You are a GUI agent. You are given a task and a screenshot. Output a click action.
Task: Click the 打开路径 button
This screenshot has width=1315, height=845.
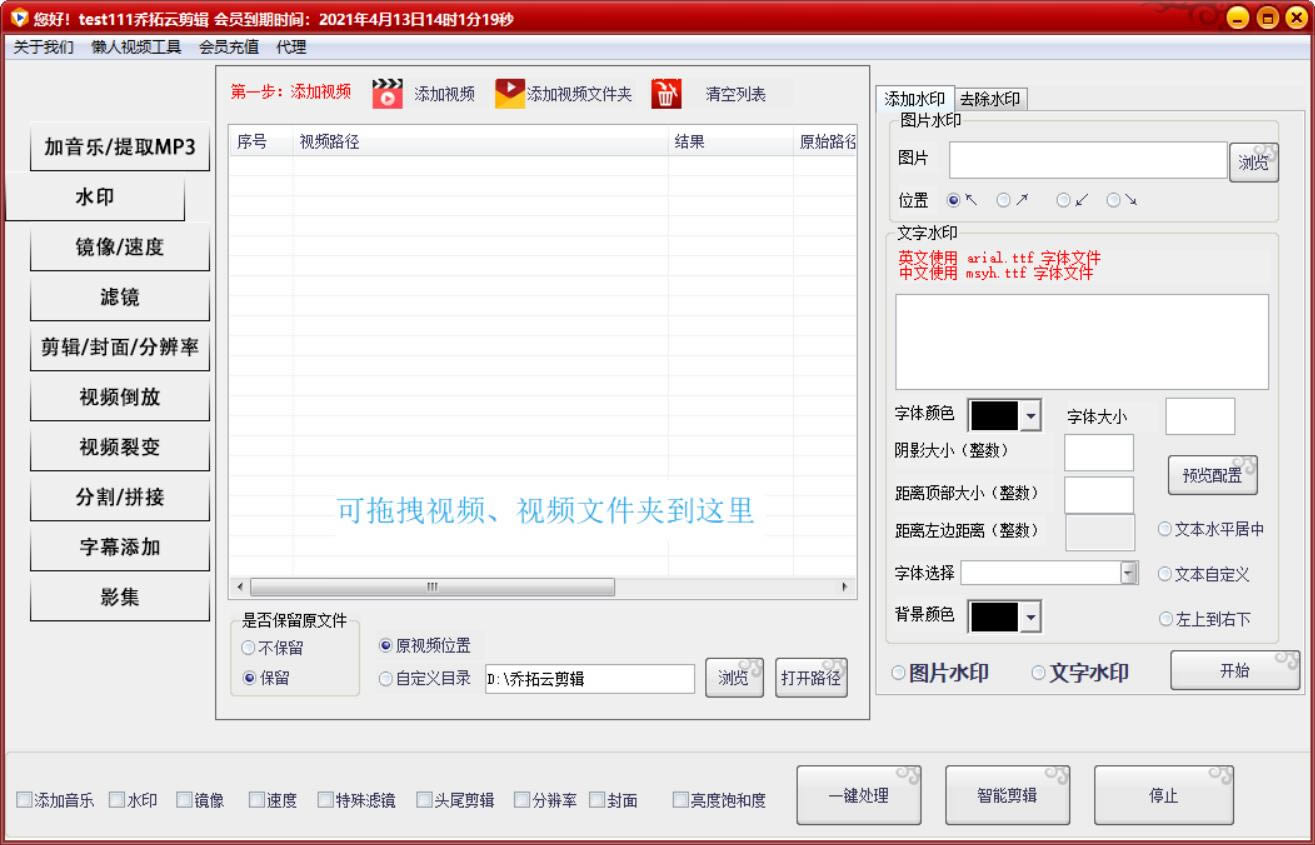tap(811, 678)
